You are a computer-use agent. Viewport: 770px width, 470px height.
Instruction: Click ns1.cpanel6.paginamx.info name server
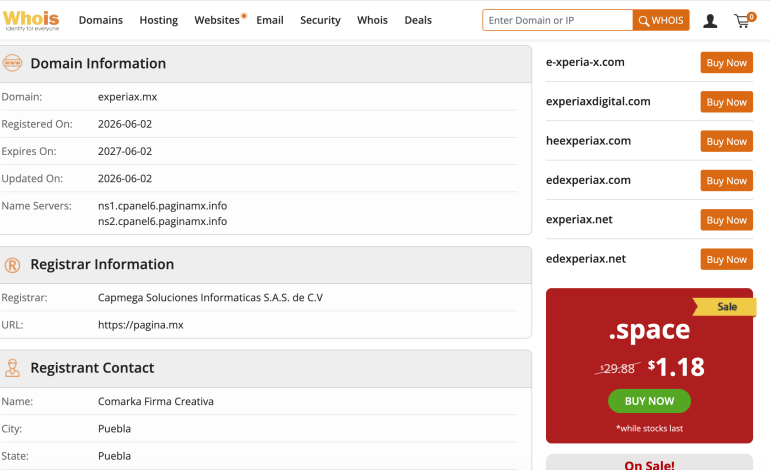click(163, 206)
